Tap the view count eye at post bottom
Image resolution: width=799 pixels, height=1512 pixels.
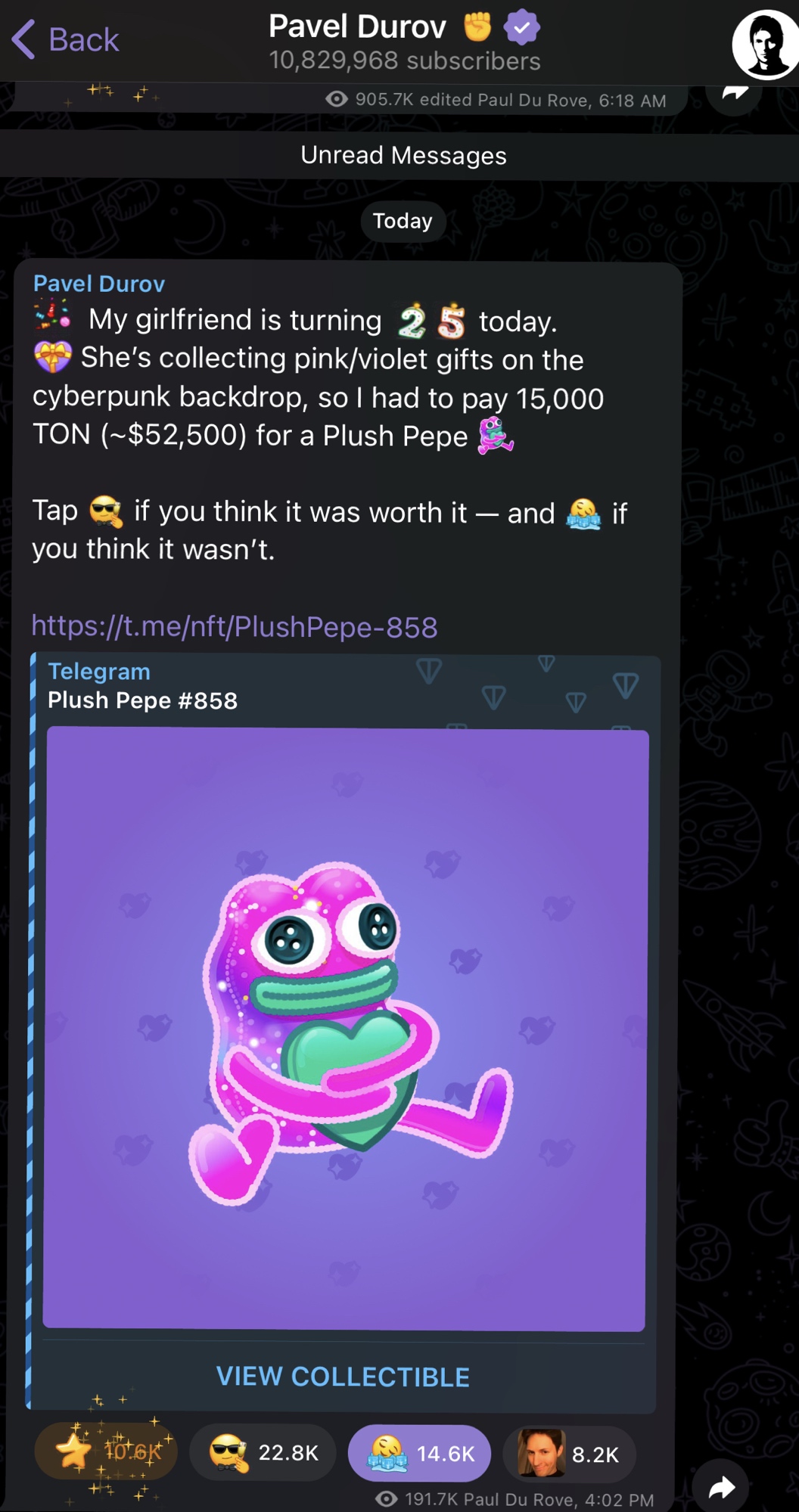click(x=386, y=1498)
